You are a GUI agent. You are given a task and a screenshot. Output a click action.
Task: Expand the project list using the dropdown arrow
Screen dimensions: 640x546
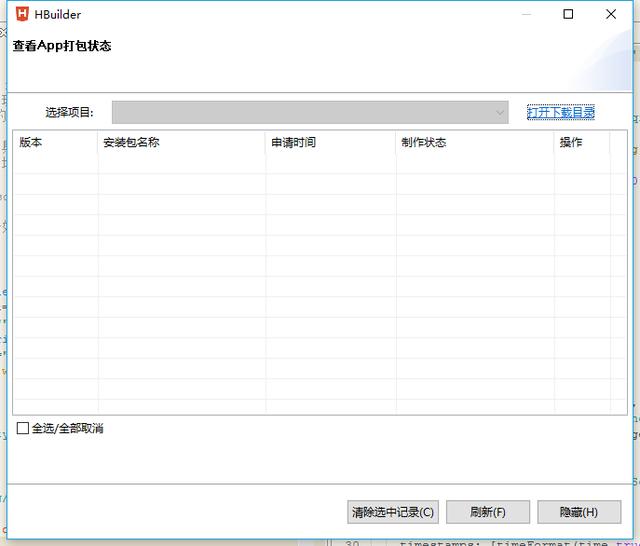click(501, 112)
